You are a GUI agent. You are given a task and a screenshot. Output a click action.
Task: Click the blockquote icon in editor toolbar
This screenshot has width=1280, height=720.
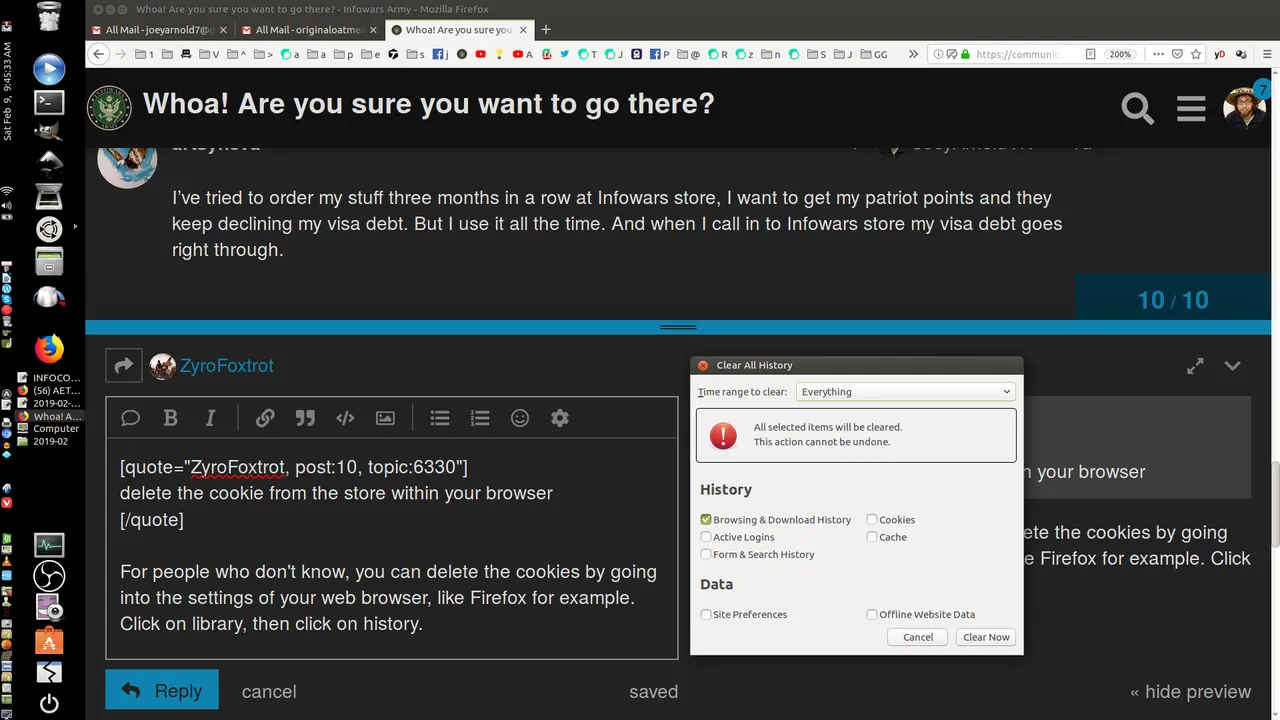(x=305, y=418)
